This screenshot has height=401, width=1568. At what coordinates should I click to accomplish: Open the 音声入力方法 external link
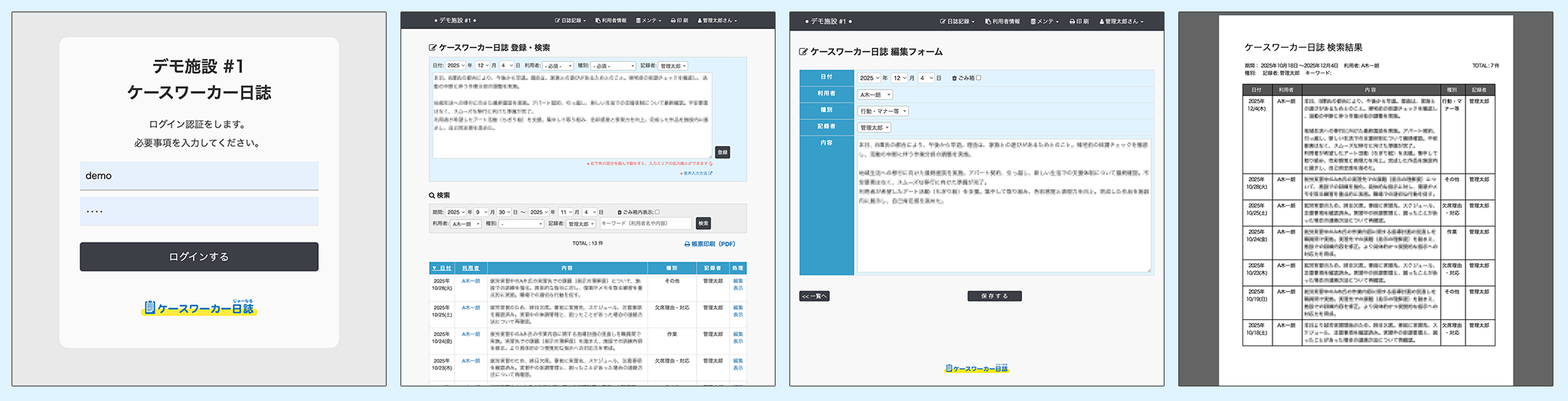click(x=697, y=174)
